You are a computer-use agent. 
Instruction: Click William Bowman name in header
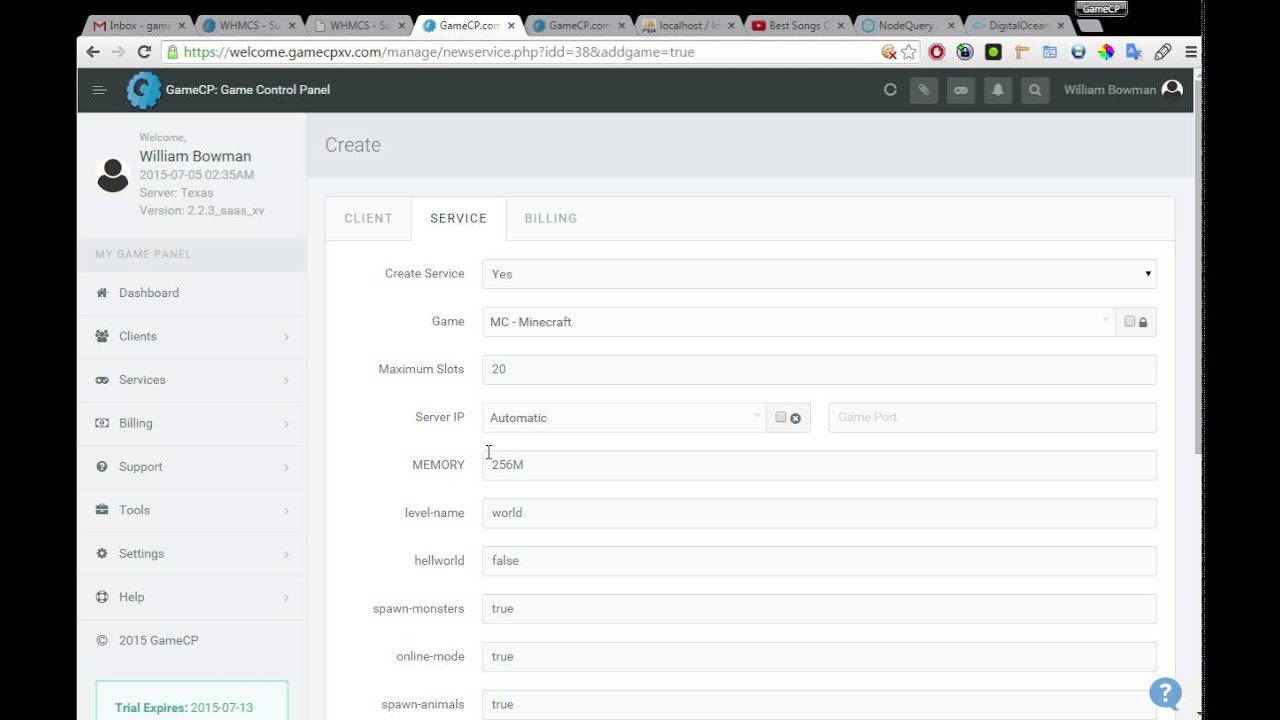pos(1110,90)
